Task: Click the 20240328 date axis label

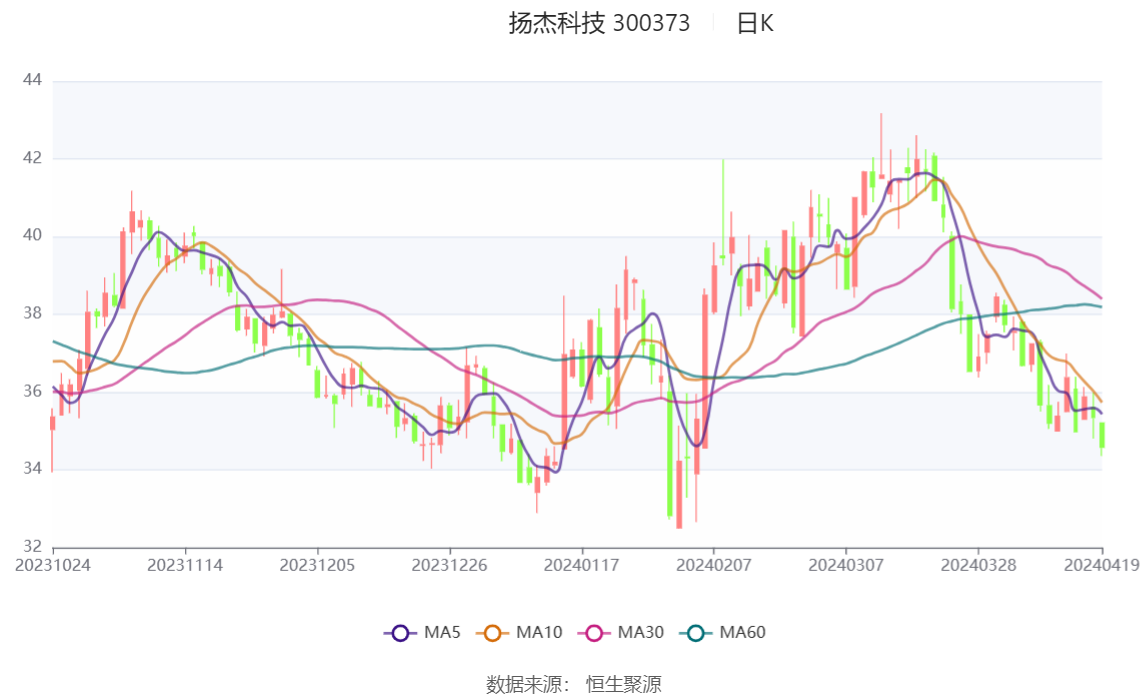Action: [x=979, y=566]
